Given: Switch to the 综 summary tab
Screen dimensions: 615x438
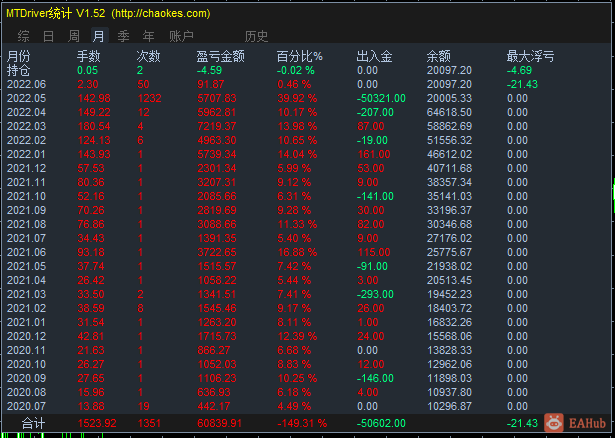Looking at the screenshot, I should tap(24, 36).
